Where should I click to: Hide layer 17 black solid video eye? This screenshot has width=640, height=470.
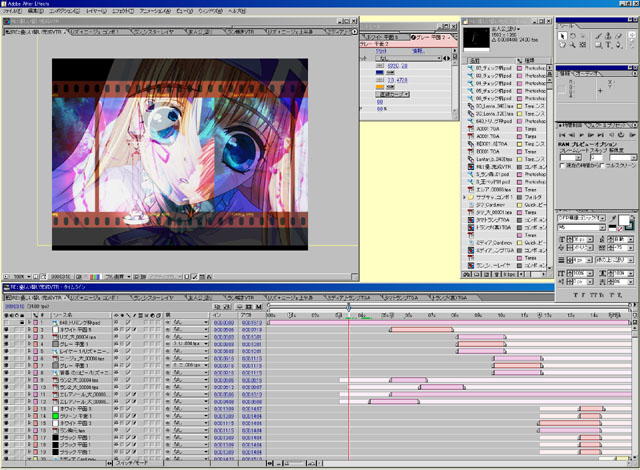[6, 437]
